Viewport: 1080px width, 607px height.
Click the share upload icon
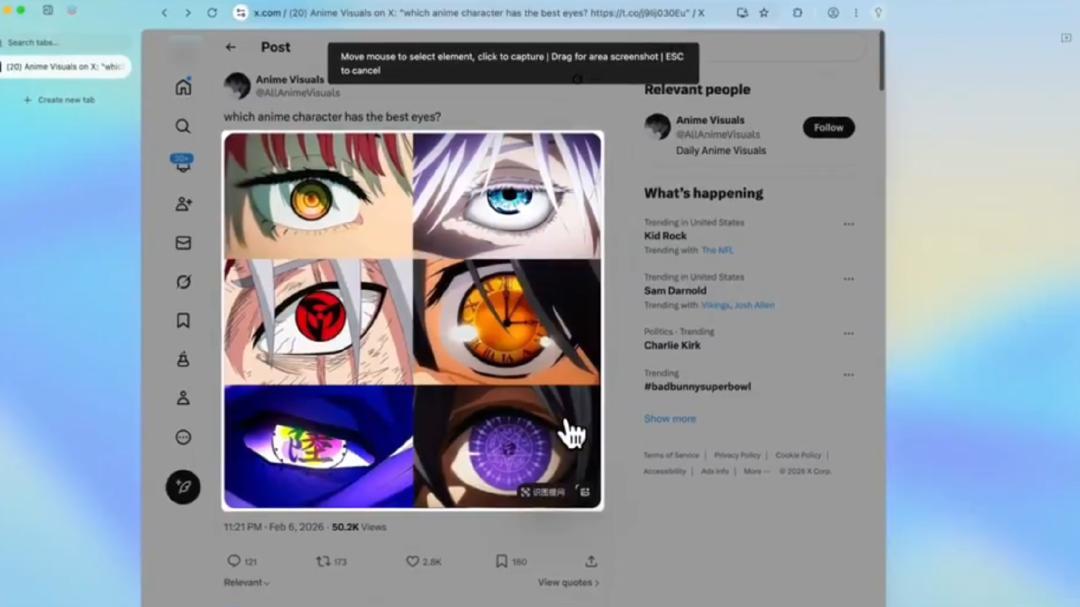pyautogui.click(x=591, y=562)
